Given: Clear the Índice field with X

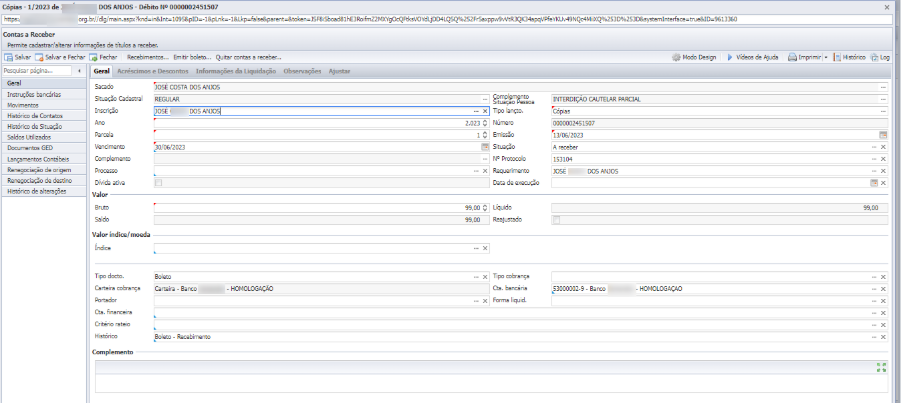Looking at the screenshot, I should tap(484, 248).
